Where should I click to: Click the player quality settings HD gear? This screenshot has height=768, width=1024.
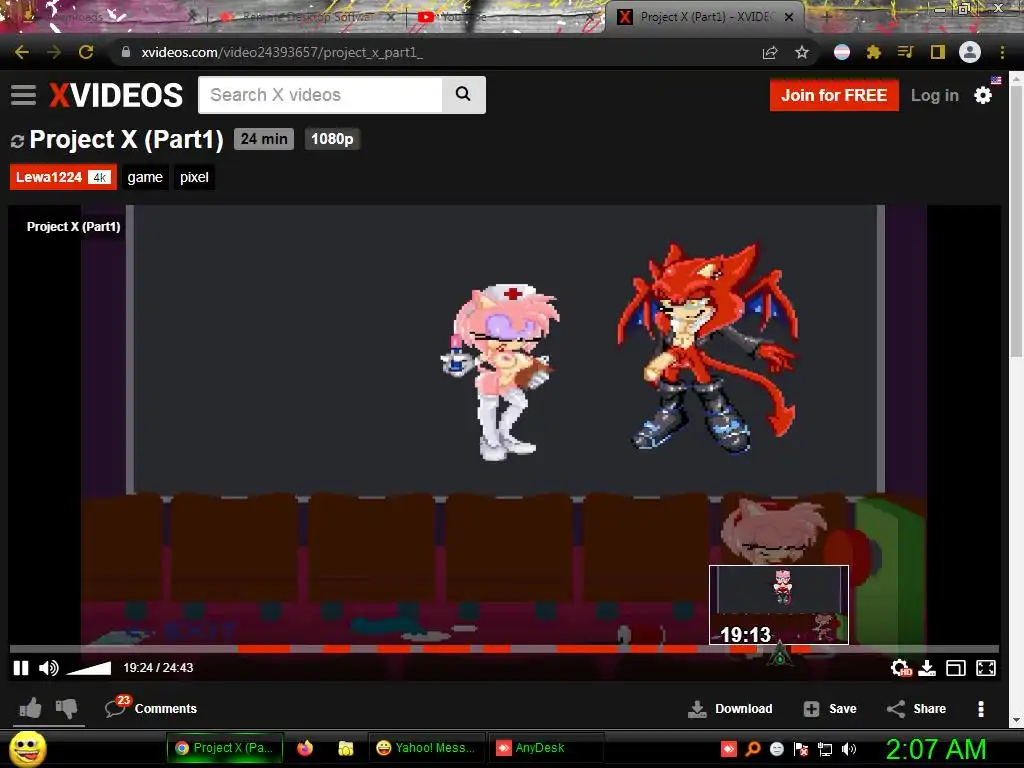pos(901,667)
